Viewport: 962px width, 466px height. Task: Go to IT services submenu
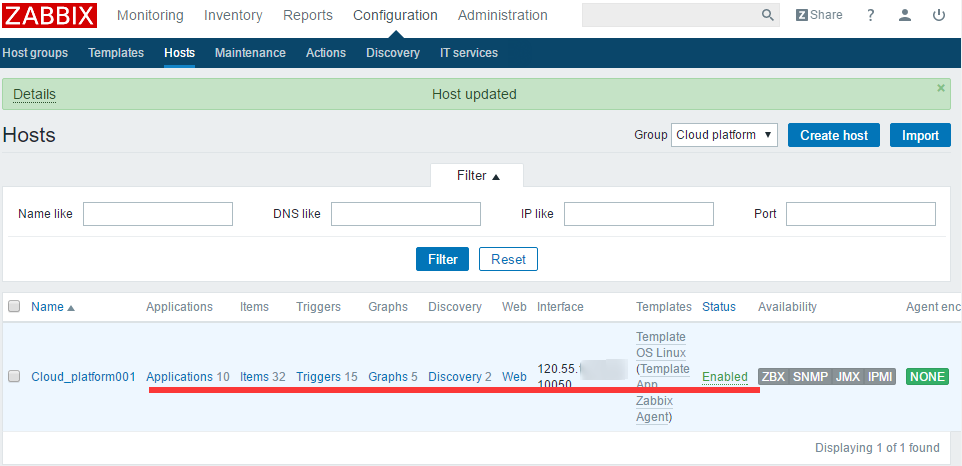pos(469,53)
